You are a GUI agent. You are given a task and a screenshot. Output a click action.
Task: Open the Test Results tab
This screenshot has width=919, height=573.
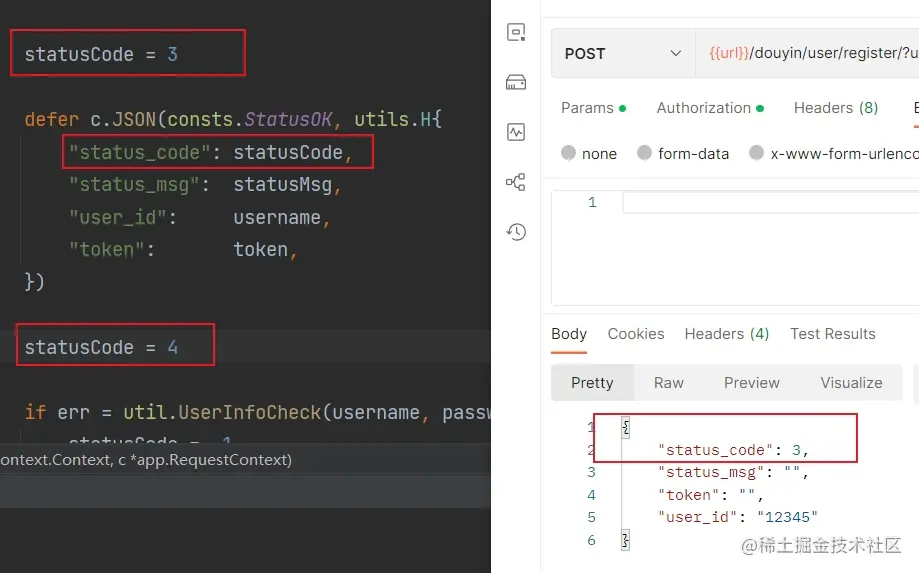pos(832,334)
